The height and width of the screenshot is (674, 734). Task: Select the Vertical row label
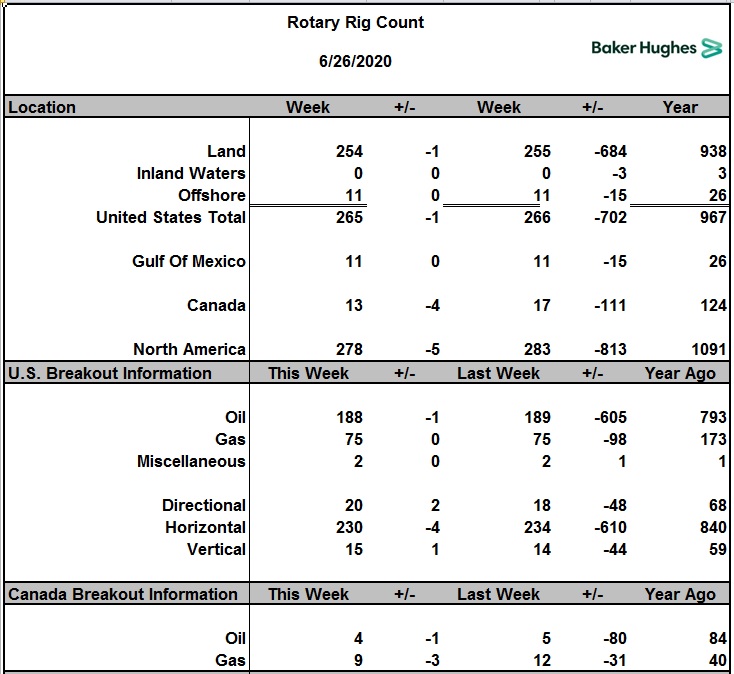pyautogui.click(x=216, y=549)
